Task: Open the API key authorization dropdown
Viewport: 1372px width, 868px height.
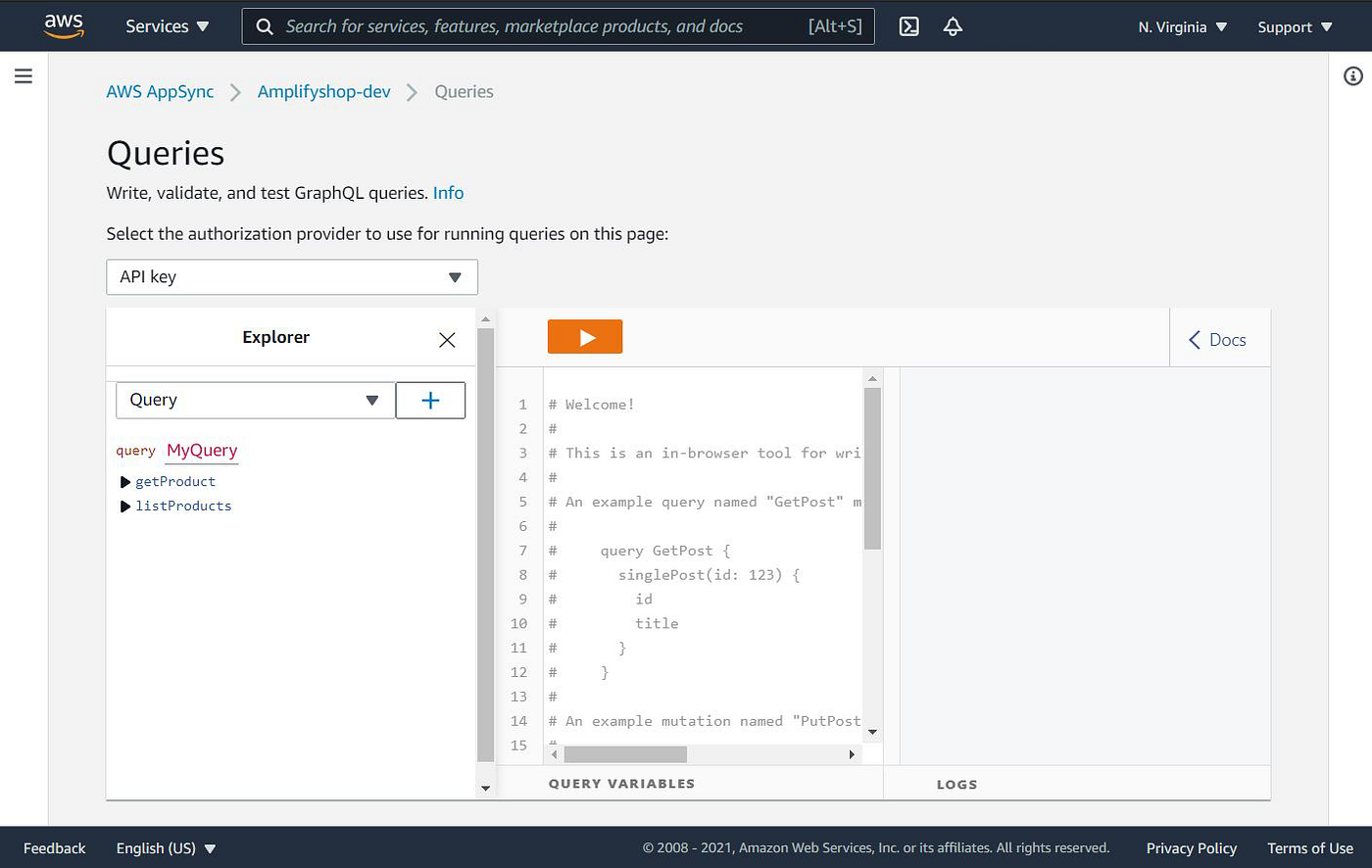Action: pyautogui.click(x=292, y=277)
